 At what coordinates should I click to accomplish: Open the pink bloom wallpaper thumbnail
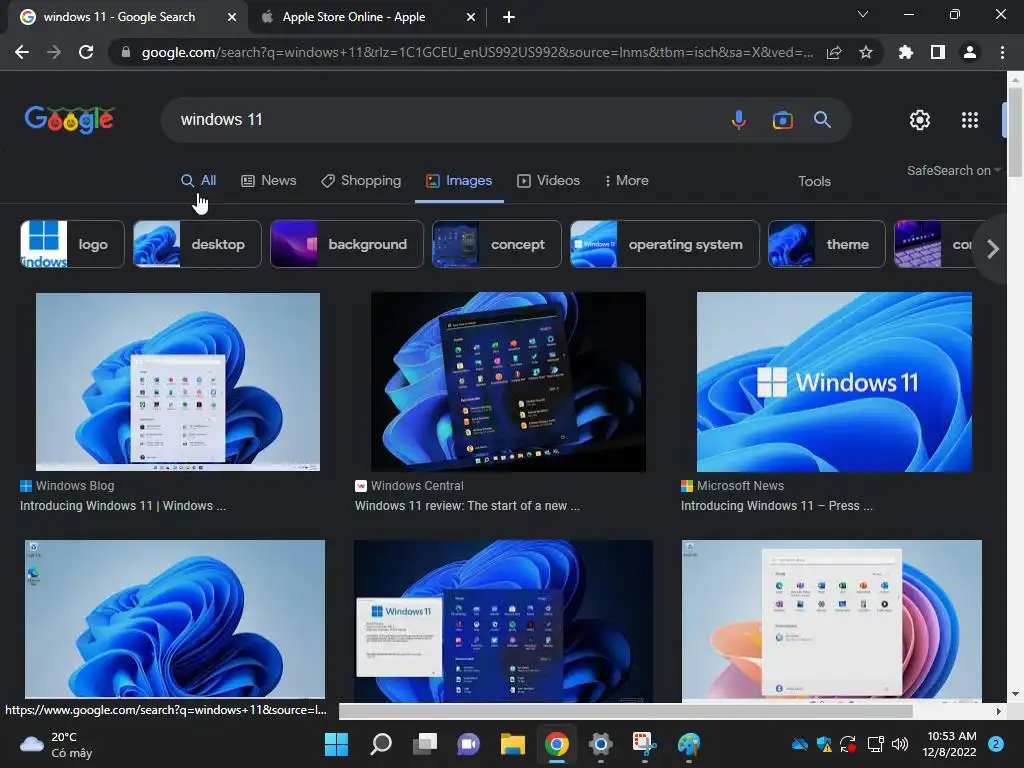tap(831, 620)
